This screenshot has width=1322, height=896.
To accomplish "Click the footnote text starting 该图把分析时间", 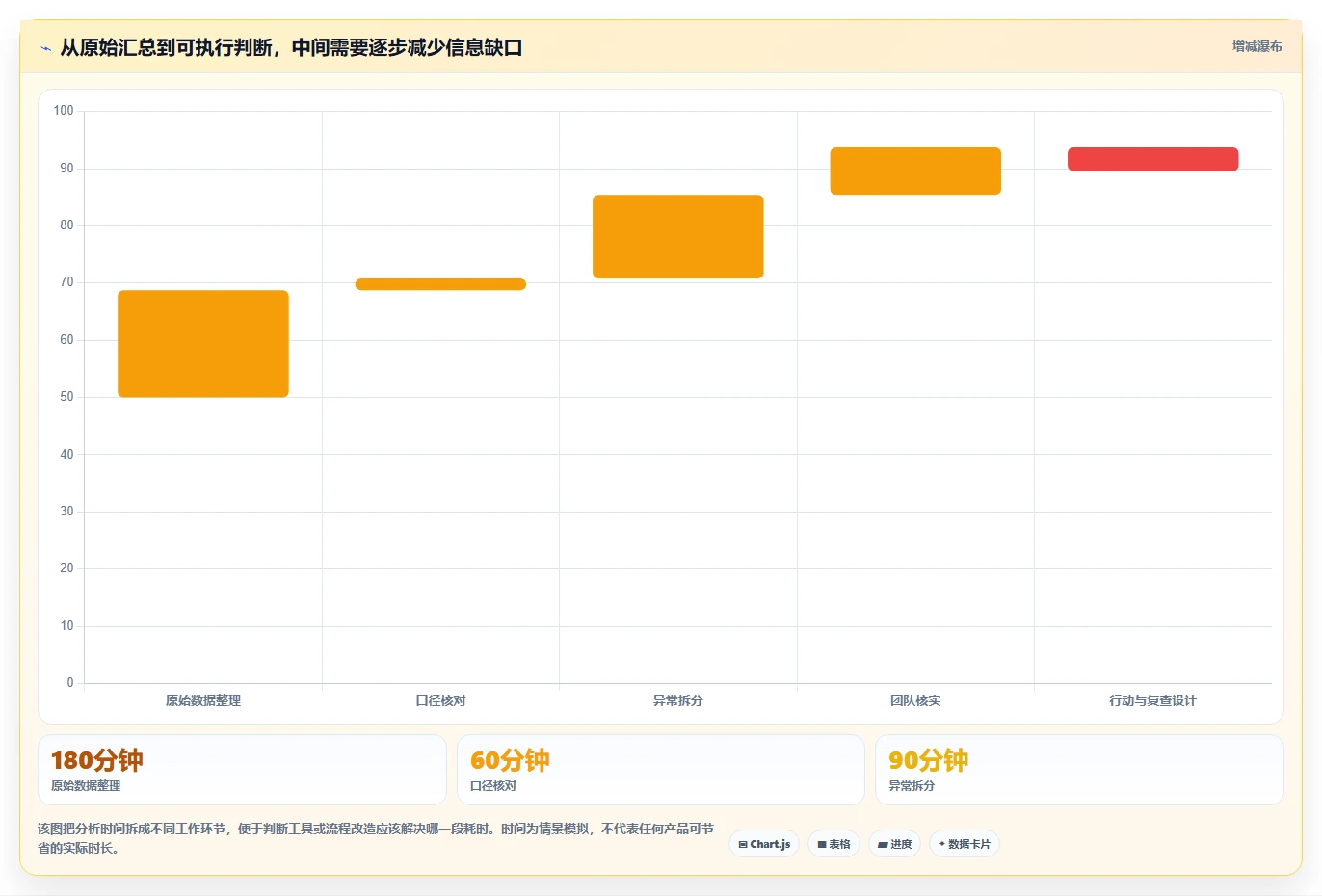I will coord(376,838).
